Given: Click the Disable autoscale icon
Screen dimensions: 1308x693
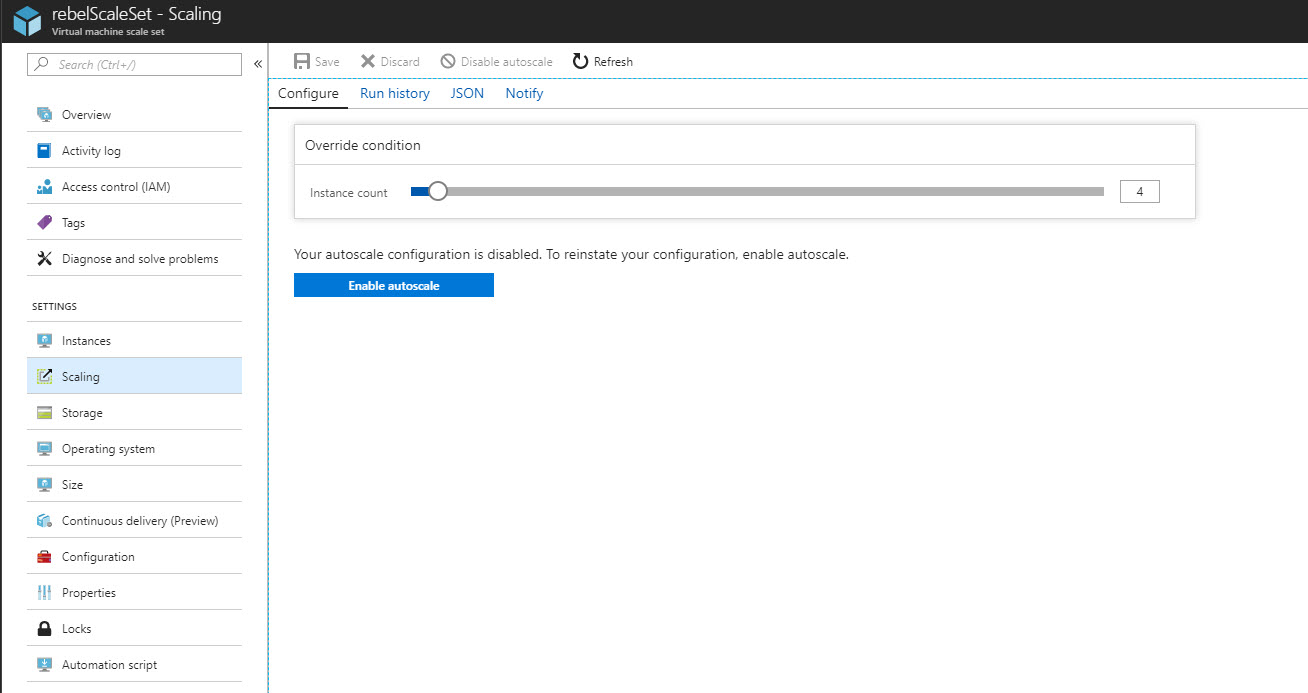Looking at the screenshot, I should click(x=448, y=61).
